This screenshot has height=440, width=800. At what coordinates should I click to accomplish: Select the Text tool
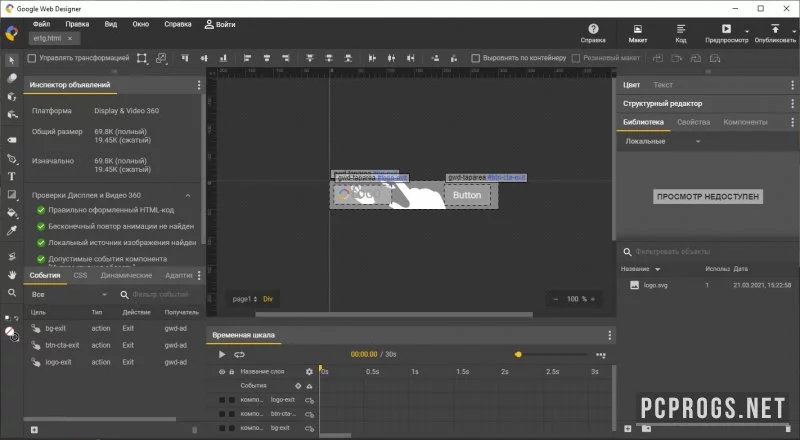tap(11, 177)
